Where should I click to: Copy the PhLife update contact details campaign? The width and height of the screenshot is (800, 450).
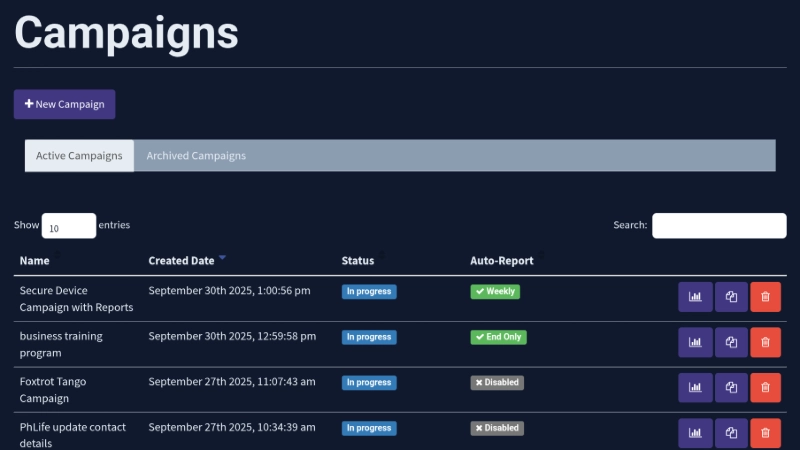(731, 433)
